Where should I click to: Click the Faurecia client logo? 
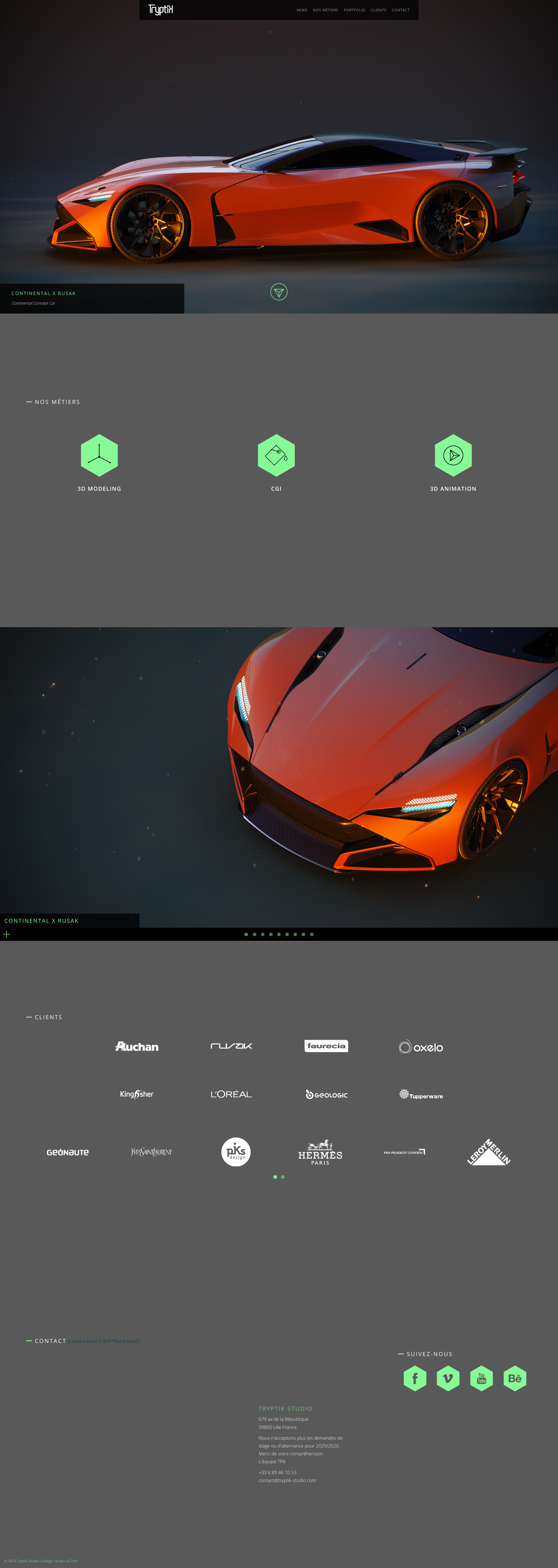click(x=326, y=1046)
